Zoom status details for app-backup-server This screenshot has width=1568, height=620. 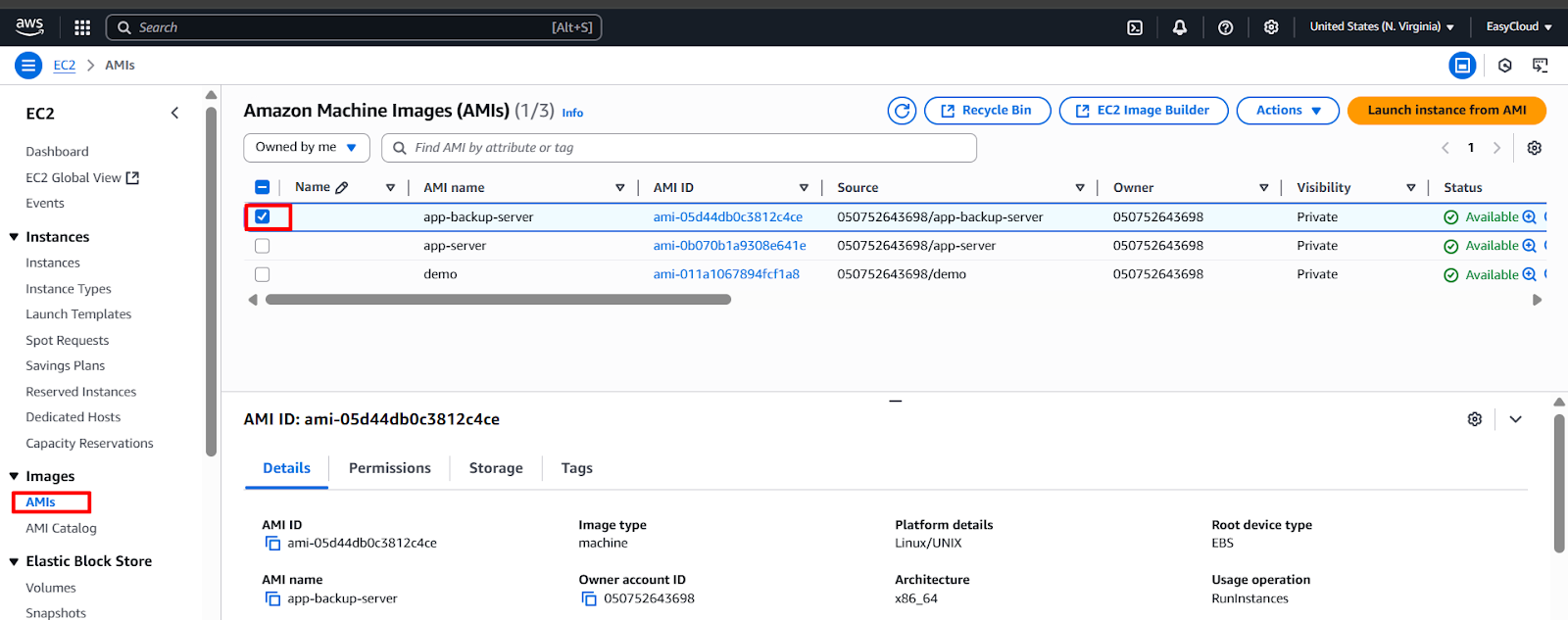click(x=1529, y=217)
